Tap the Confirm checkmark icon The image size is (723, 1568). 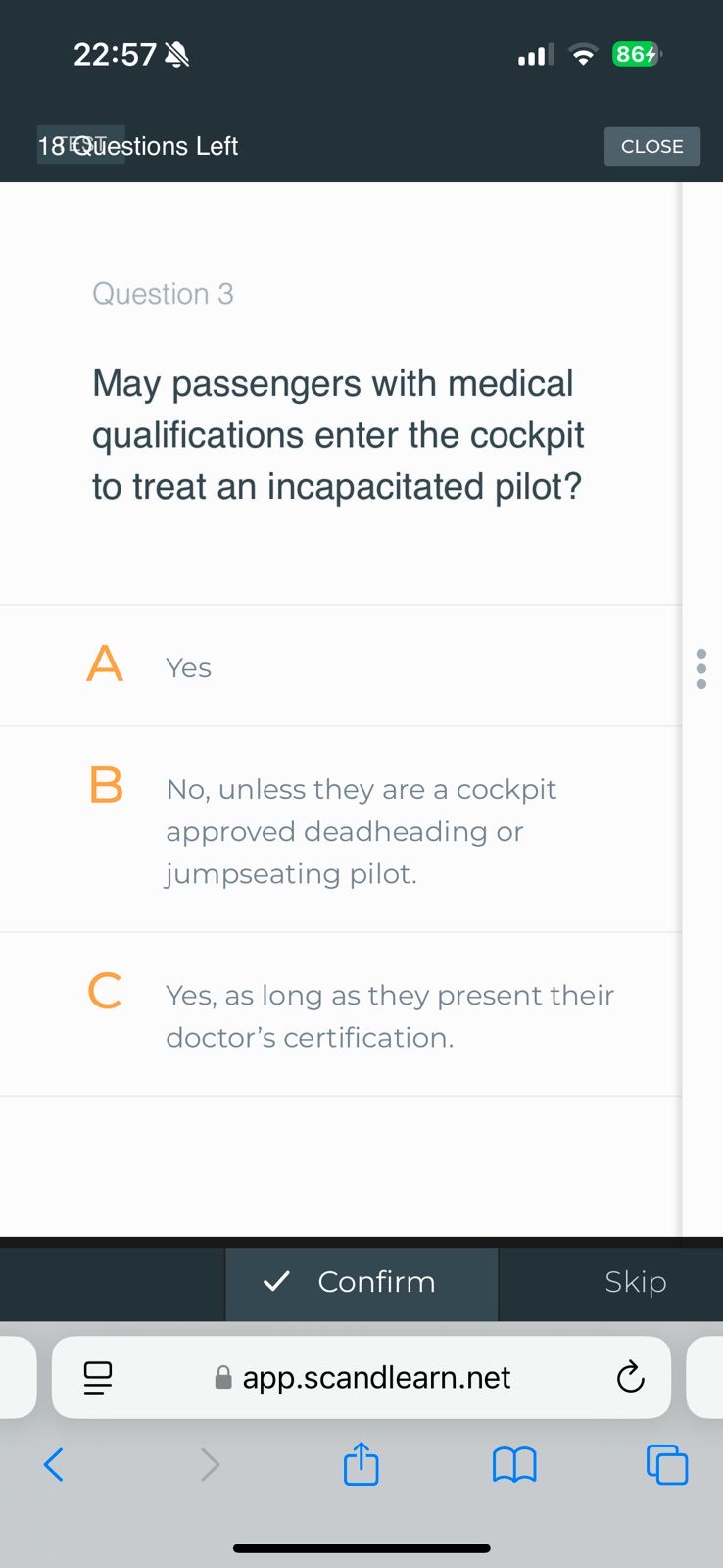pyautogui.click(x=277, y=1280)
